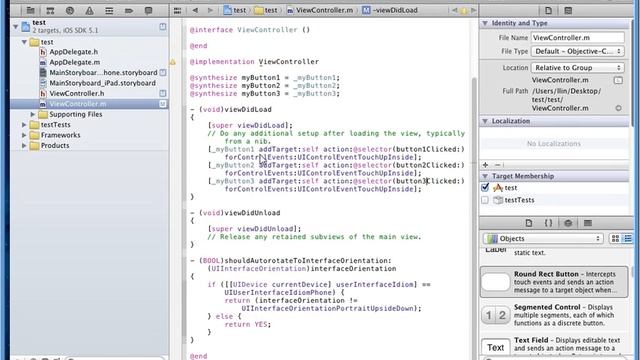Select the Round Rect Button object

pos(554,282)
